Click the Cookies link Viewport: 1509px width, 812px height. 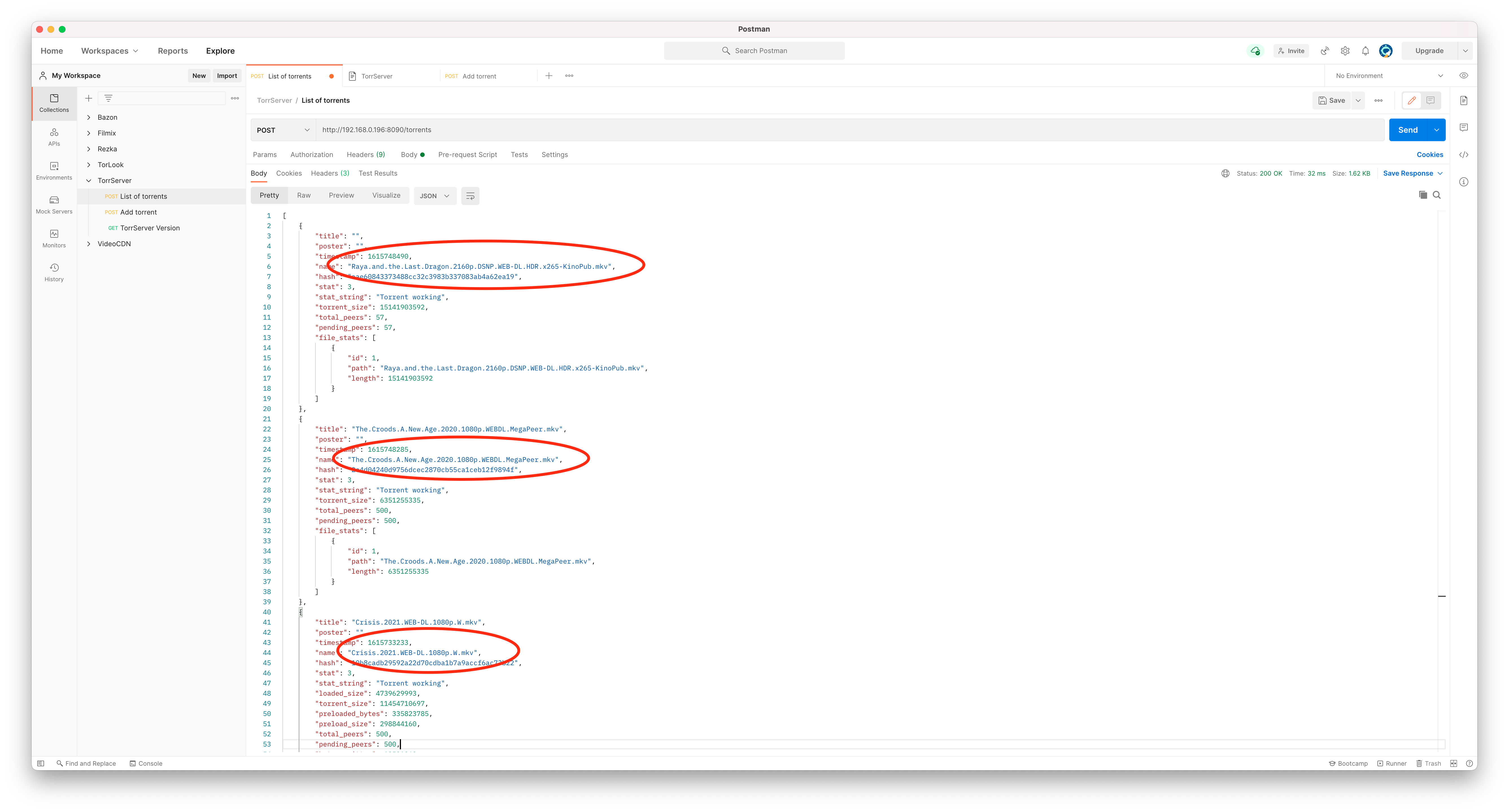pyautogui.click(x=1429, y=155)
